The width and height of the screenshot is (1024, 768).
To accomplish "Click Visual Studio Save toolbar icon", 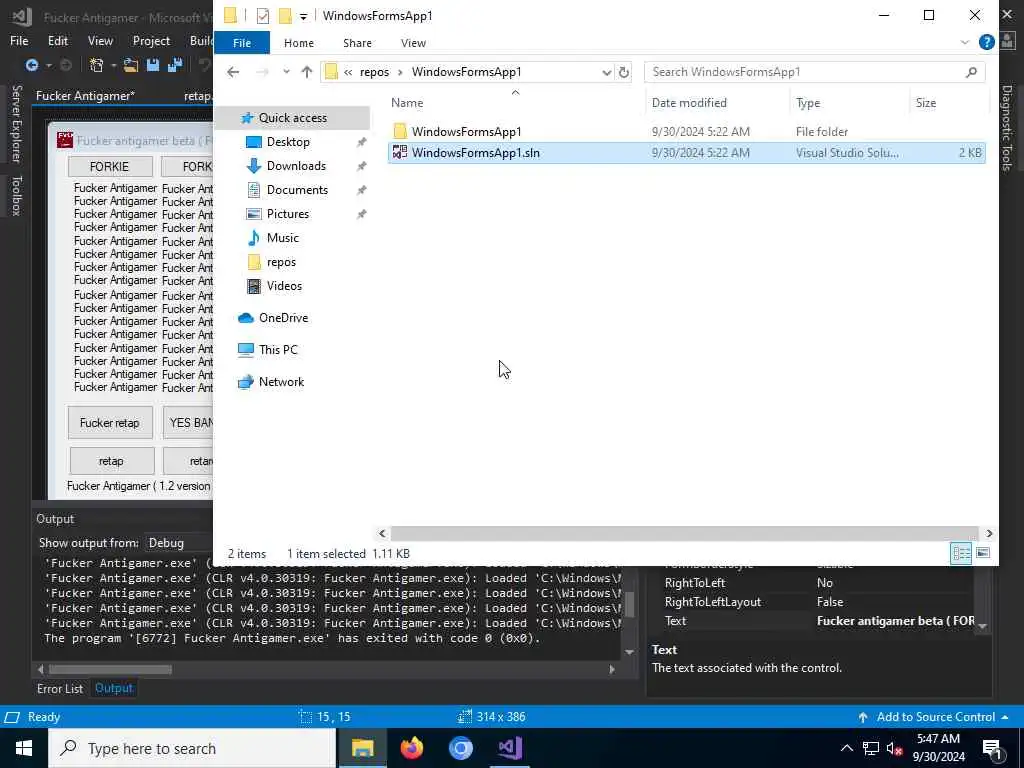I will click(x=153, y=65).
